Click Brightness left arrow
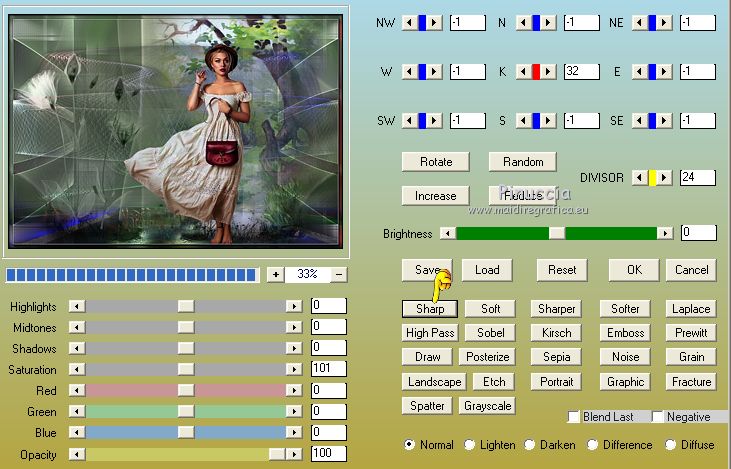 [448, 233]
